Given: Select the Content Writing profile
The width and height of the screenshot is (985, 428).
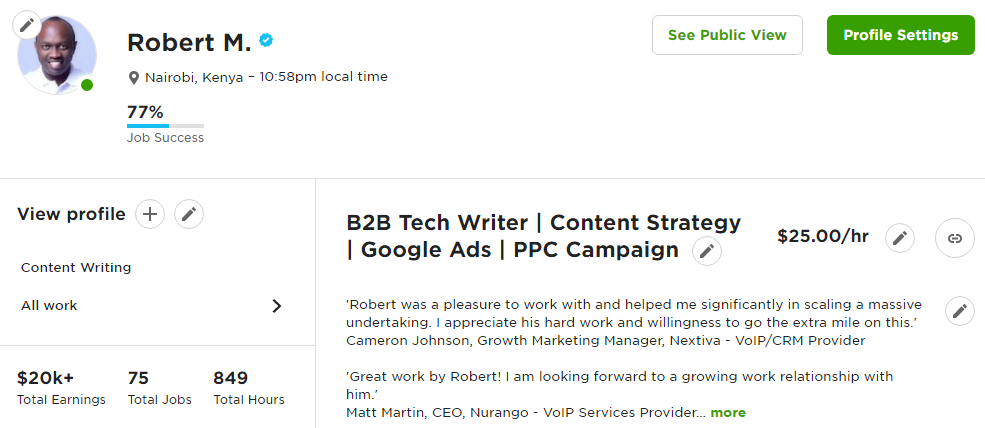Looking at the screenshot, I should 76,267.
